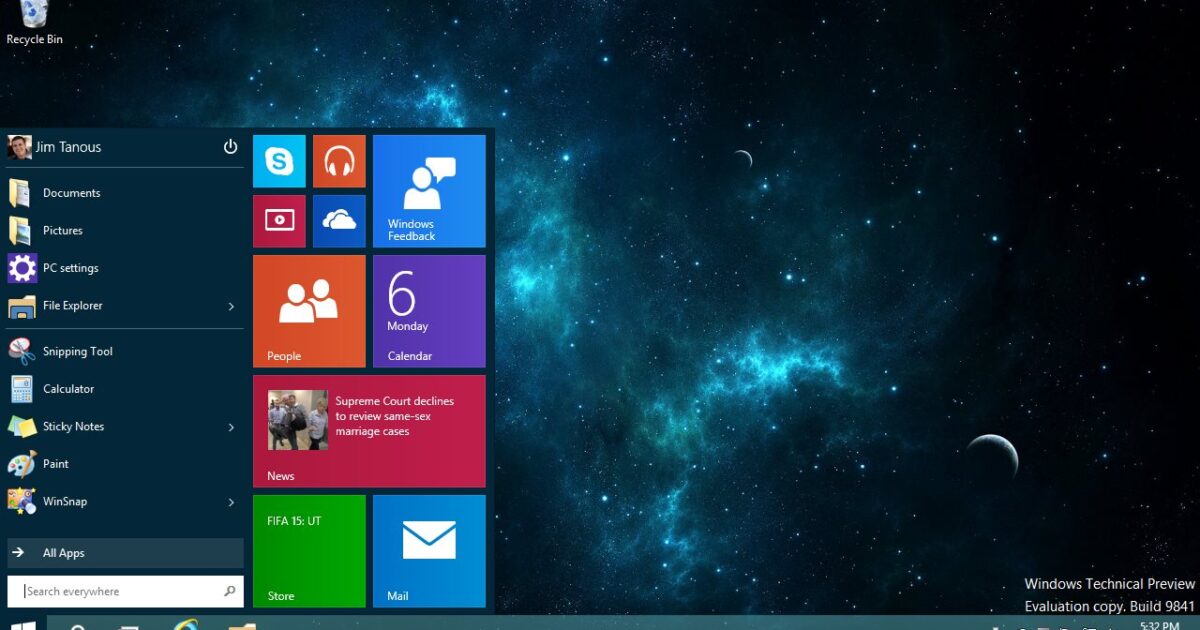
Task: Open the People tile
Action: [x=309, y=311]
